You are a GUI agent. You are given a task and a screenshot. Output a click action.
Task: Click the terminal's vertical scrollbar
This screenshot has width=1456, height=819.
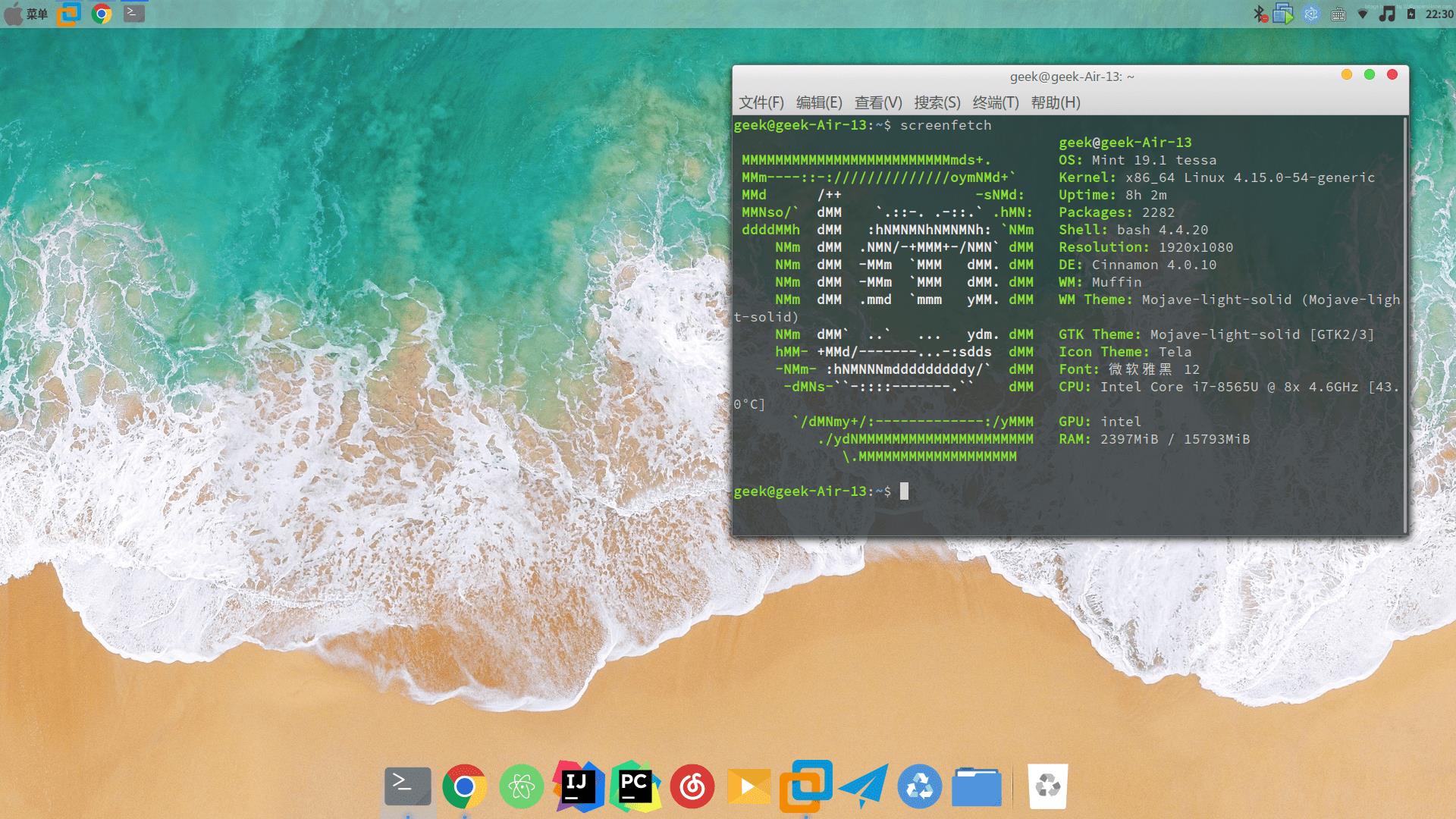click(x=1405, y=325)
